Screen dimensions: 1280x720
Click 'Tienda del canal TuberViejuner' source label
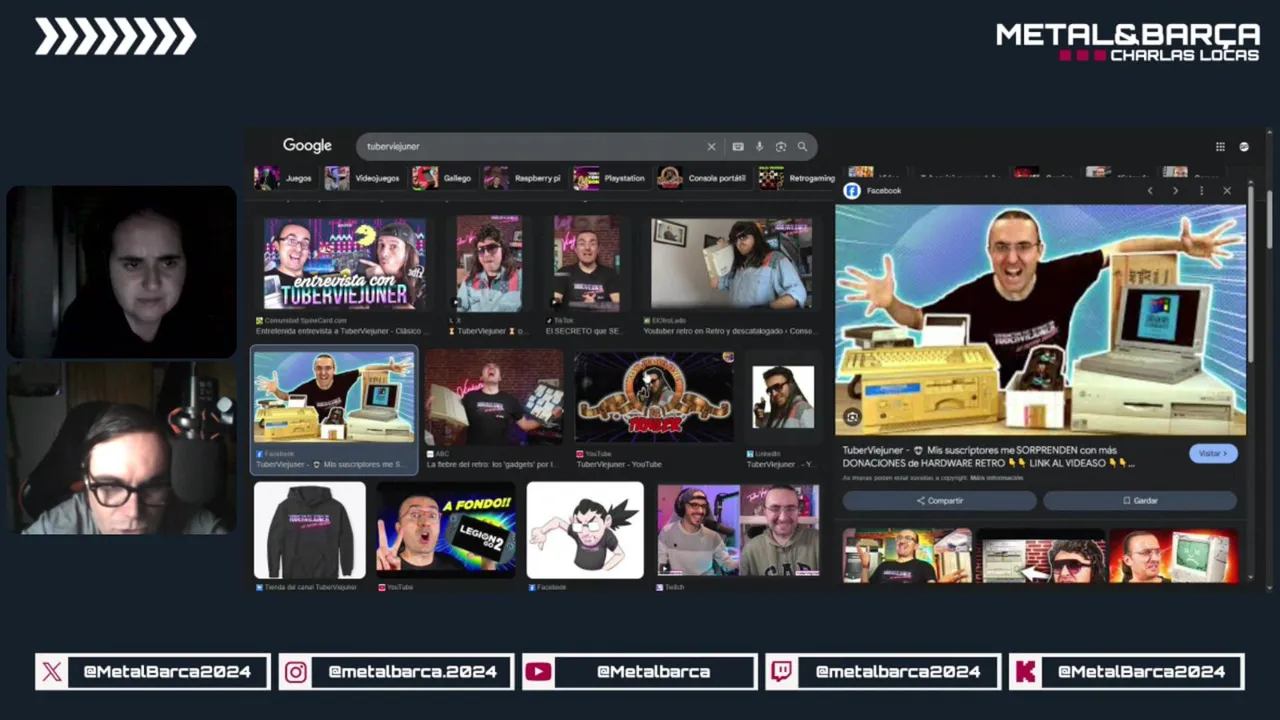coord(310,587)
